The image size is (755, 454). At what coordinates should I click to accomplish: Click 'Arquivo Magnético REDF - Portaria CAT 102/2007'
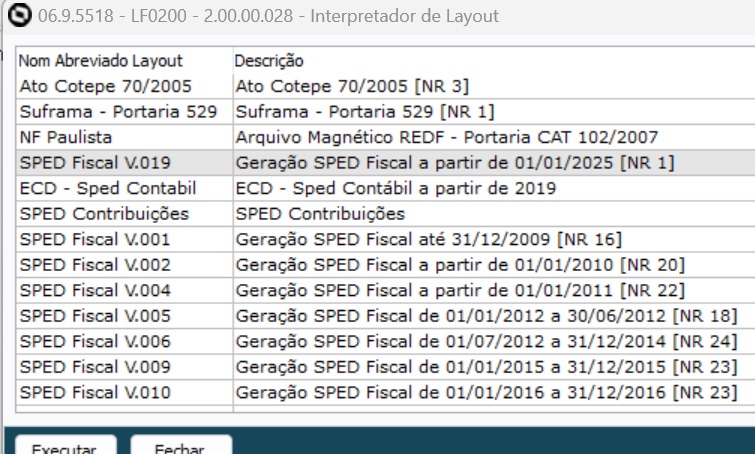[494, 137]
